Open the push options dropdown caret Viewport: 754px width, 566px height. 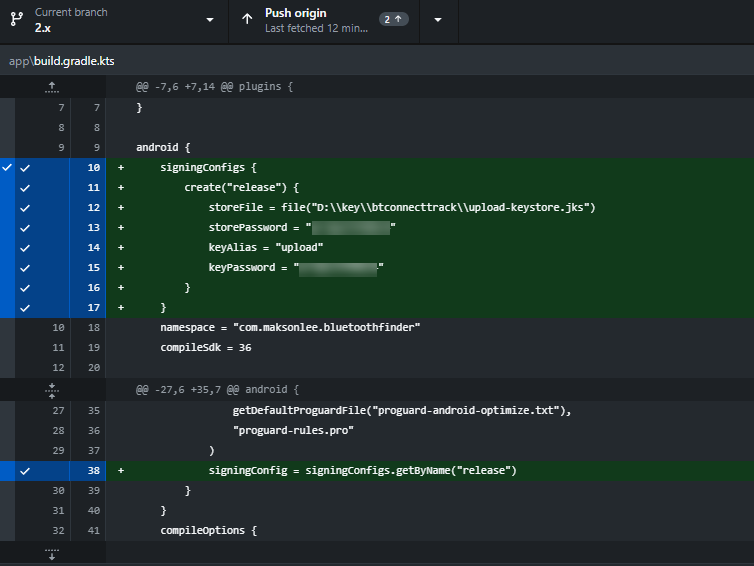pos(438,20)
